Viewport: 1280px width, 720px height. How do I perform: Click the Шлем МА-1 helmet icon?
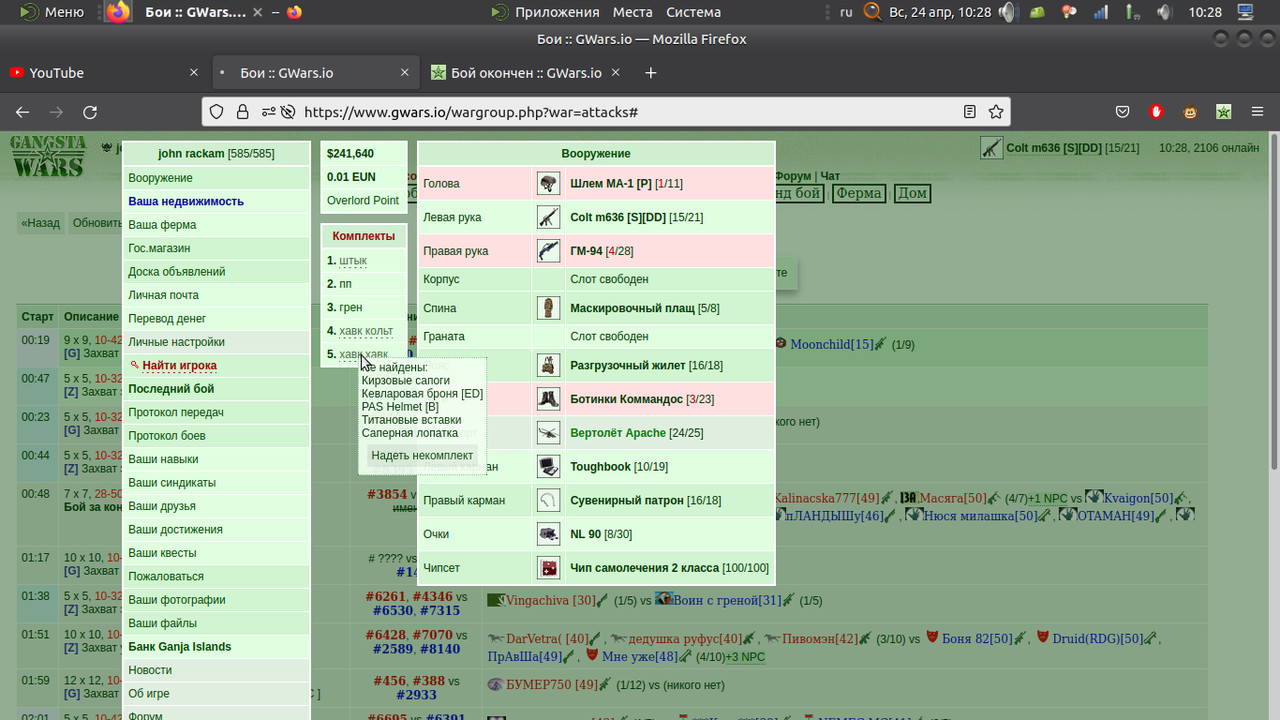click(548, 184)
